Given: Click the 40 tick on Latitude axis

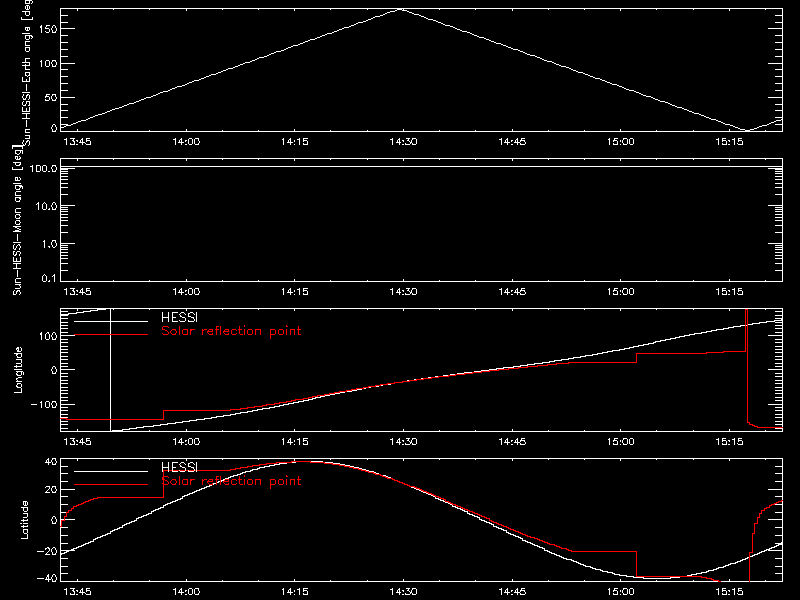Looking at the screenshot, I should point(52,462).
